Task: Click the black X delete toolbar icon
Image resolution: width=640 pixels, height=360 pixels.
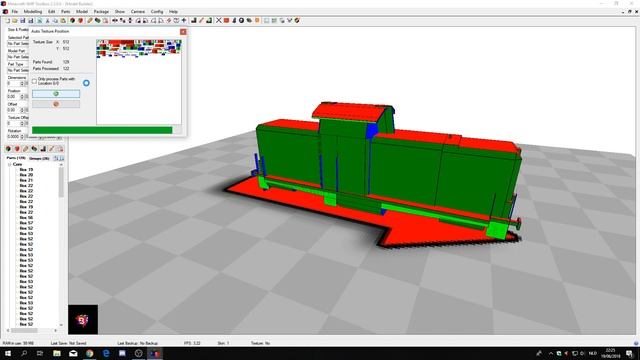Action: [219, 20]
